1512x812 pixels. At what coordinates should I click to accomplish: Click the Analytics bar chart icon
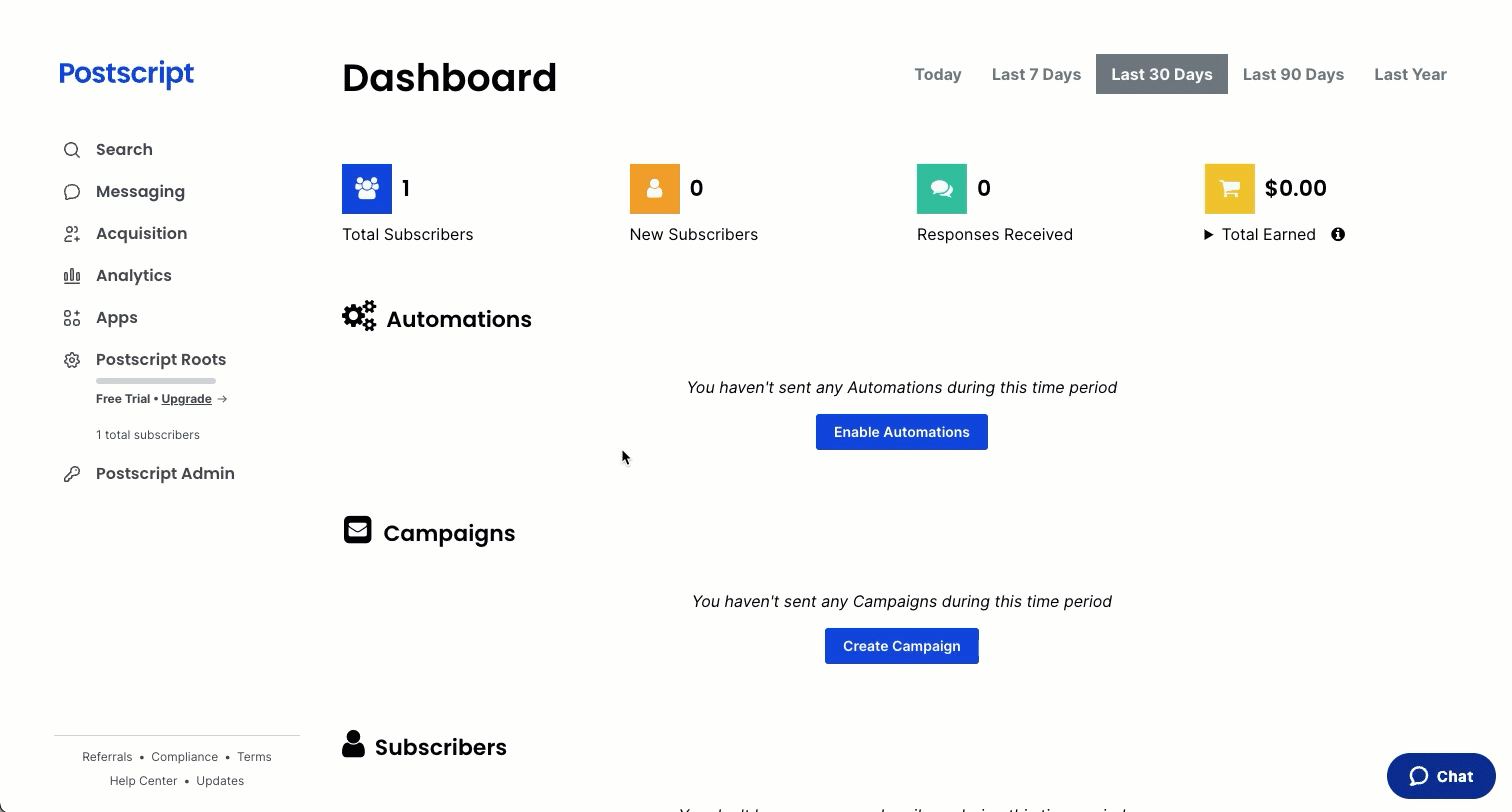click(71, 275)
